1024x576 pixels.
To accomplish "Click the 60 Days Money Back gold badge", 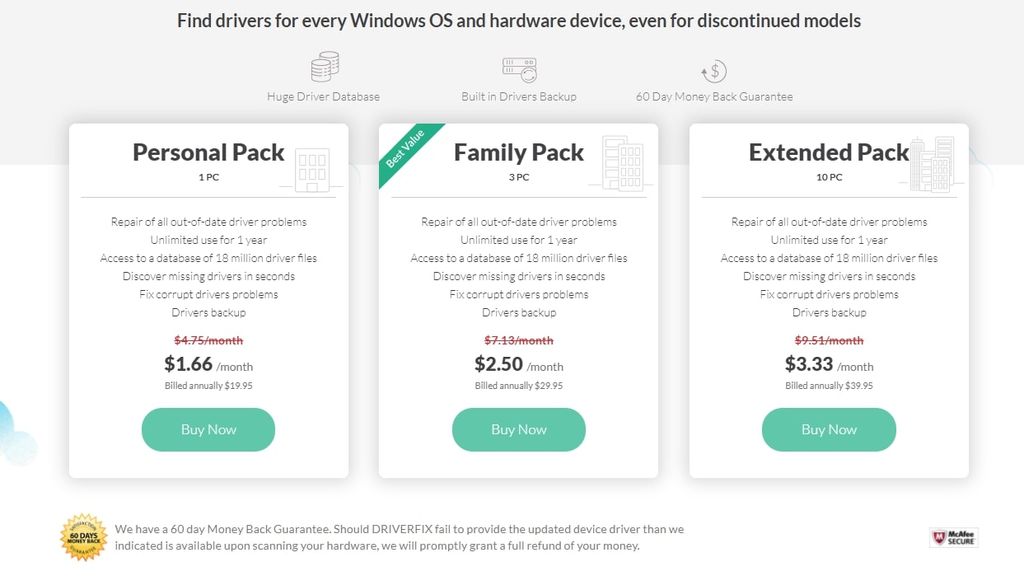I will coord(82,536).
